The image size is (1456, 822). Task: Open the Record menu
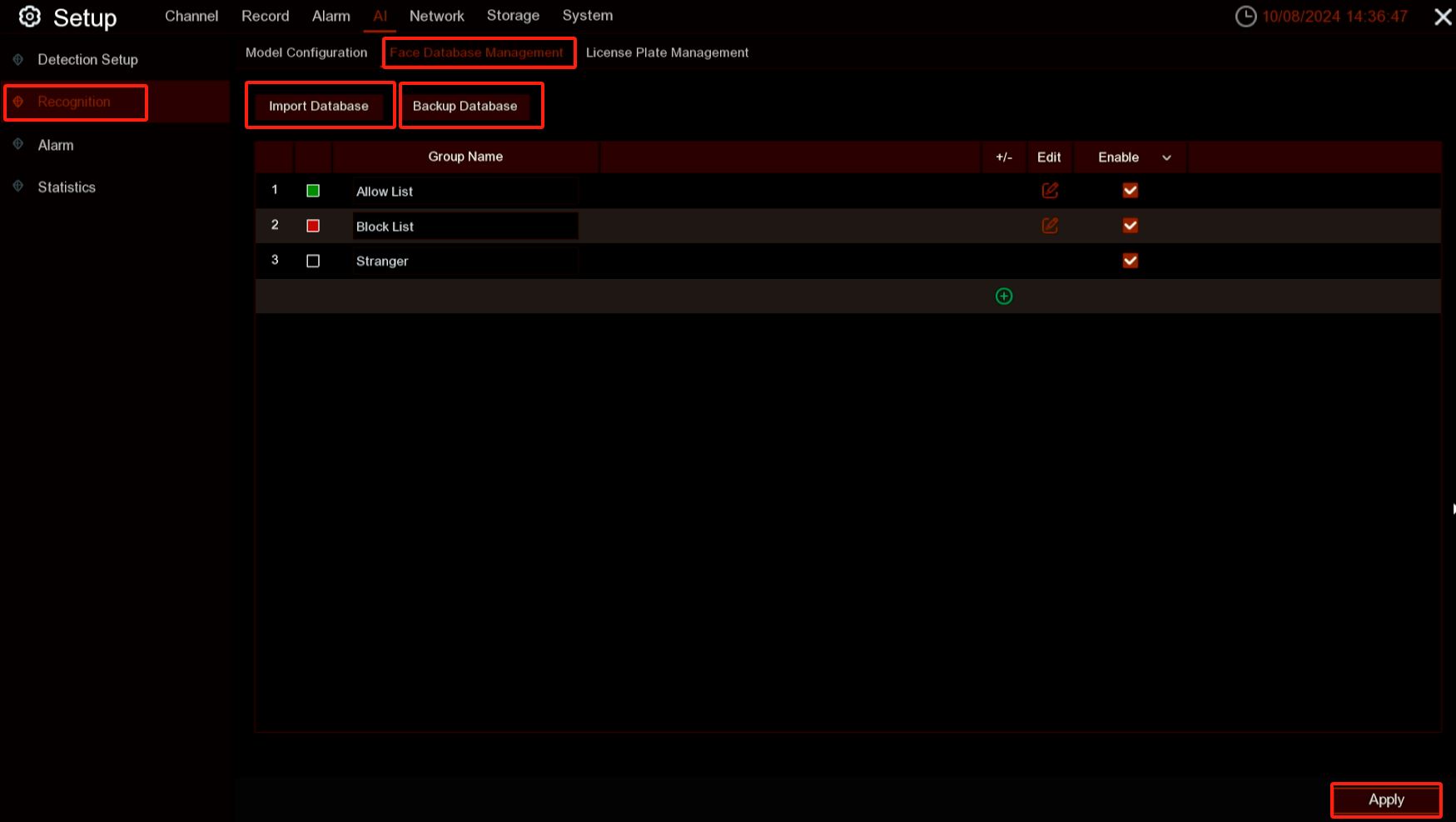pyautogui.click(x=266, y=16)
